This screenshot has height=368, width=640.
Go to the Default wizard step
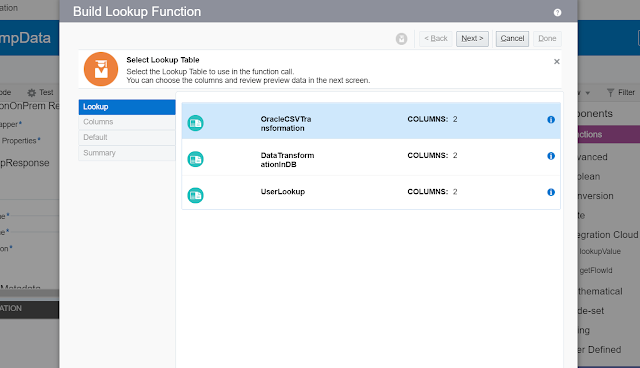coord(127,137)
